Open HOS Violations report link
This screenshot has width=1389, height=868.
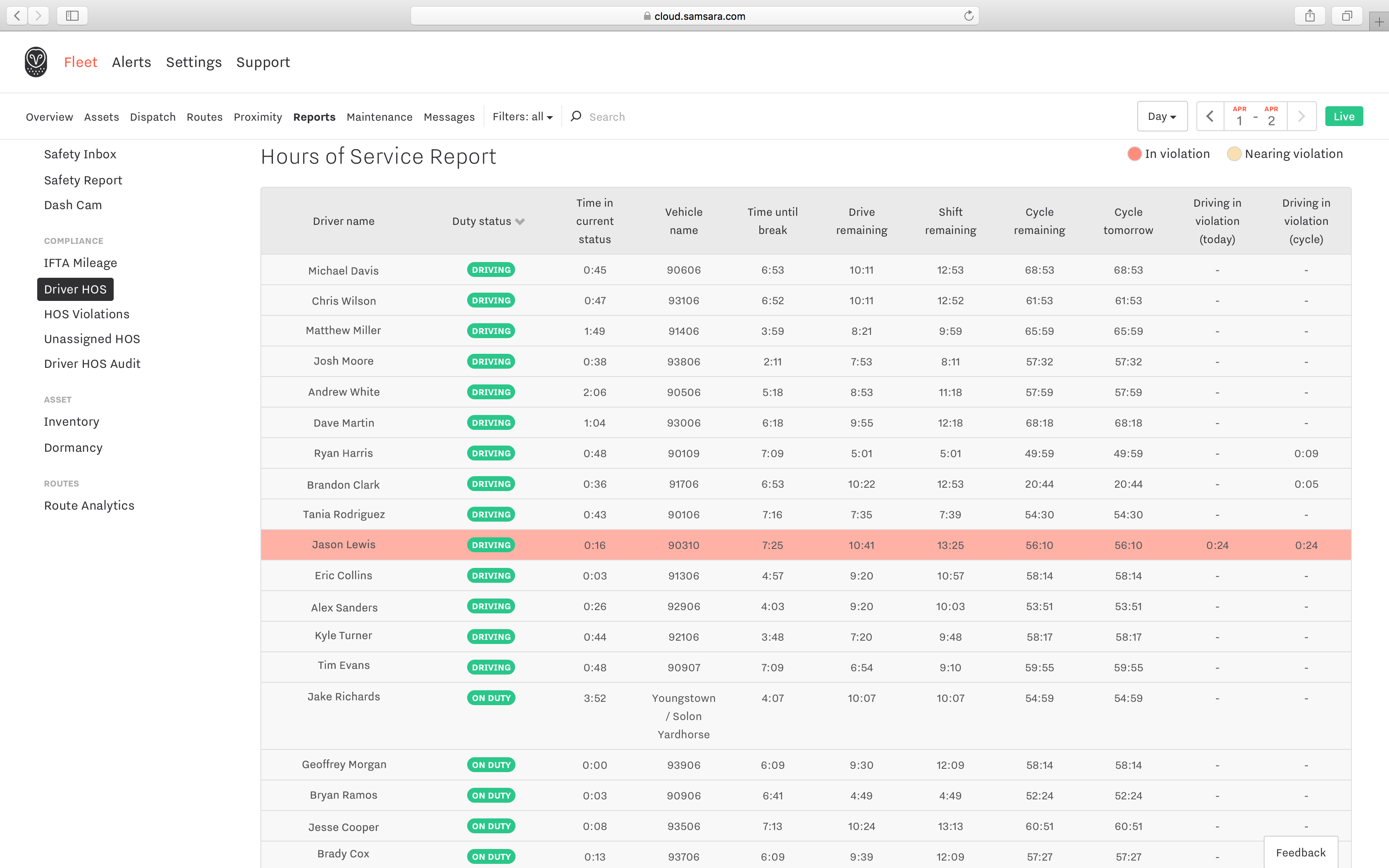pos(87,314)
